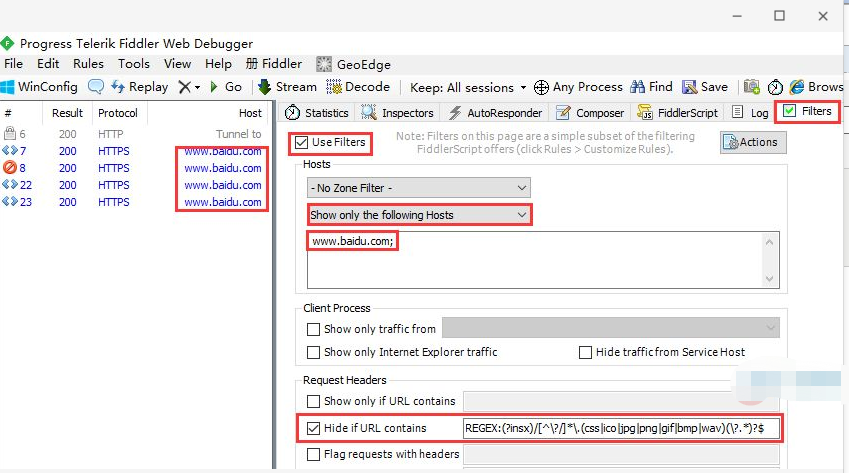Open the process list dropdown
Screen dimensions: 849x473
pos(611,327)
